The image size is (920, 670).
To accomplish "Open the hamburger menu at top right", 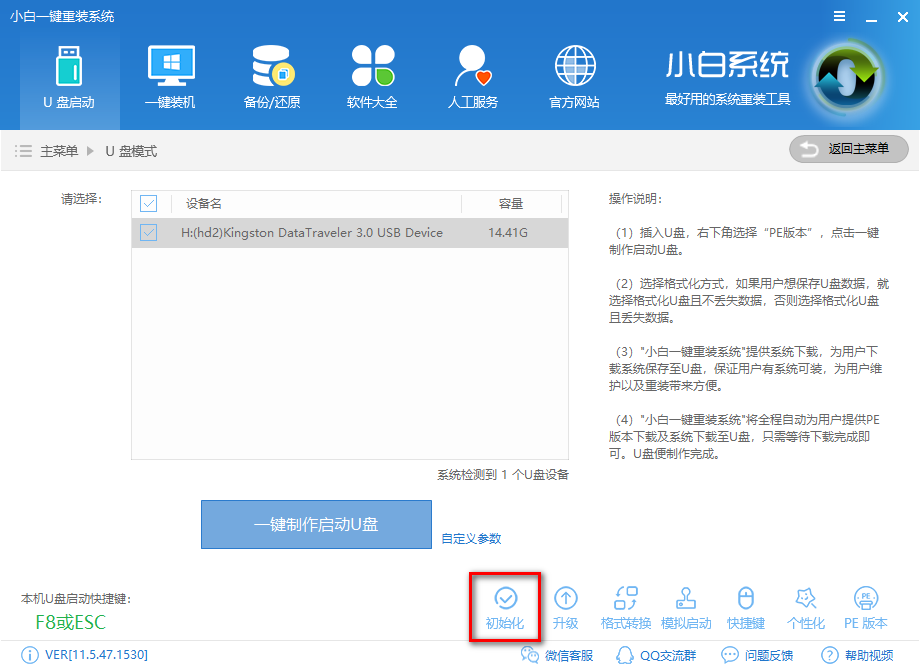I will coord(838,16).
